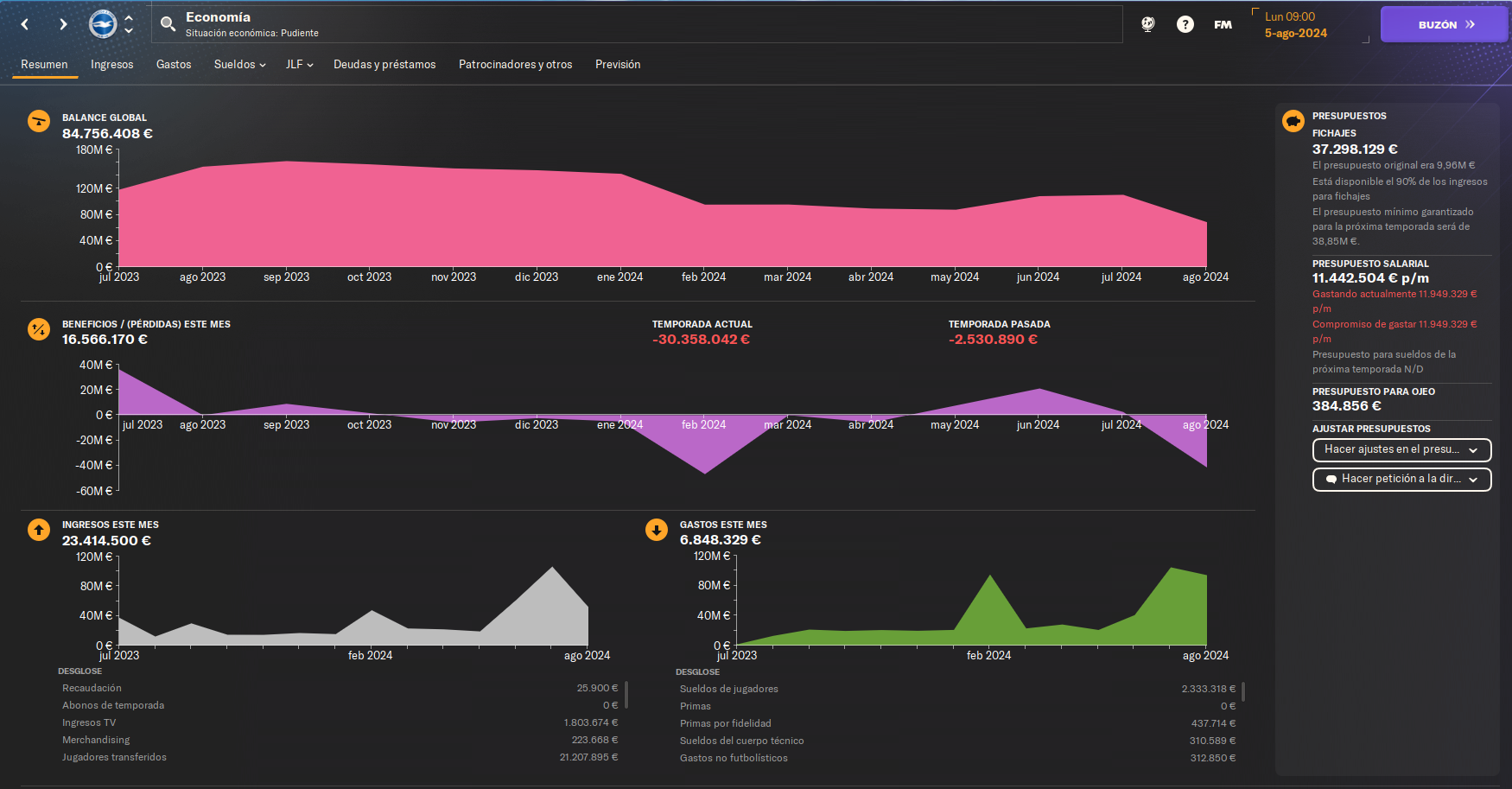This screenshot has height=789, width=1512.
Task: Switch to the Ingresos tab
Action: 112,64
